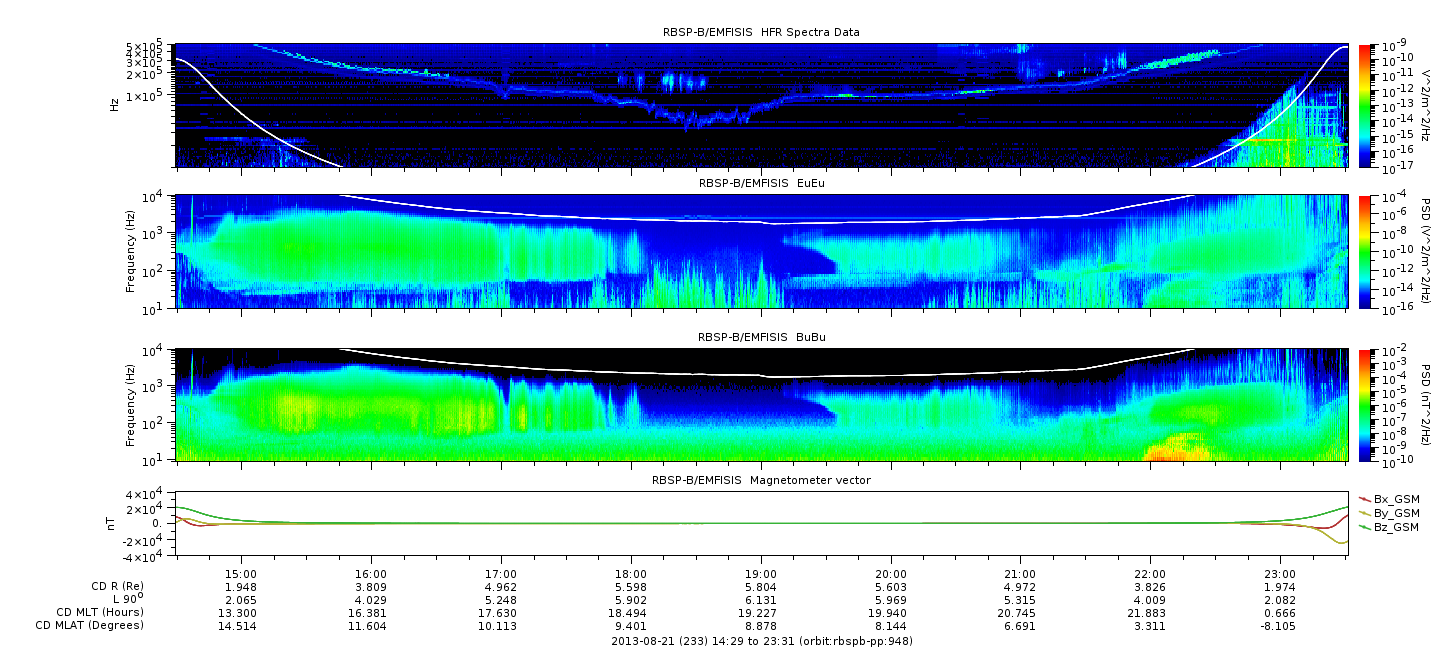Click the red intense patch in BuBu spectrogram
This screenshot has width=1447, height=658.
(1173, 450)
